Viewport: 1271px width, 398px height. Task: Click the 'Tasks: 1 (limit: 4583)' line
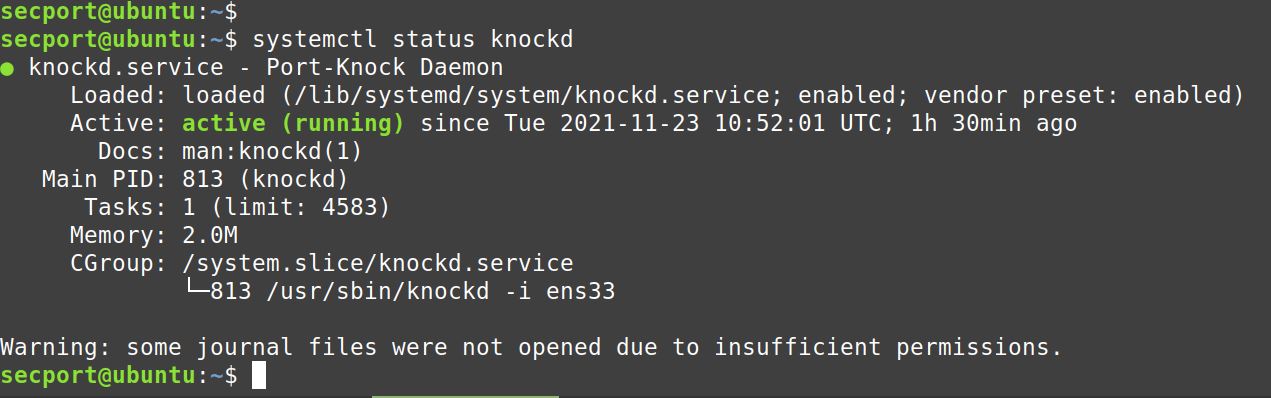tap(237, 208)
